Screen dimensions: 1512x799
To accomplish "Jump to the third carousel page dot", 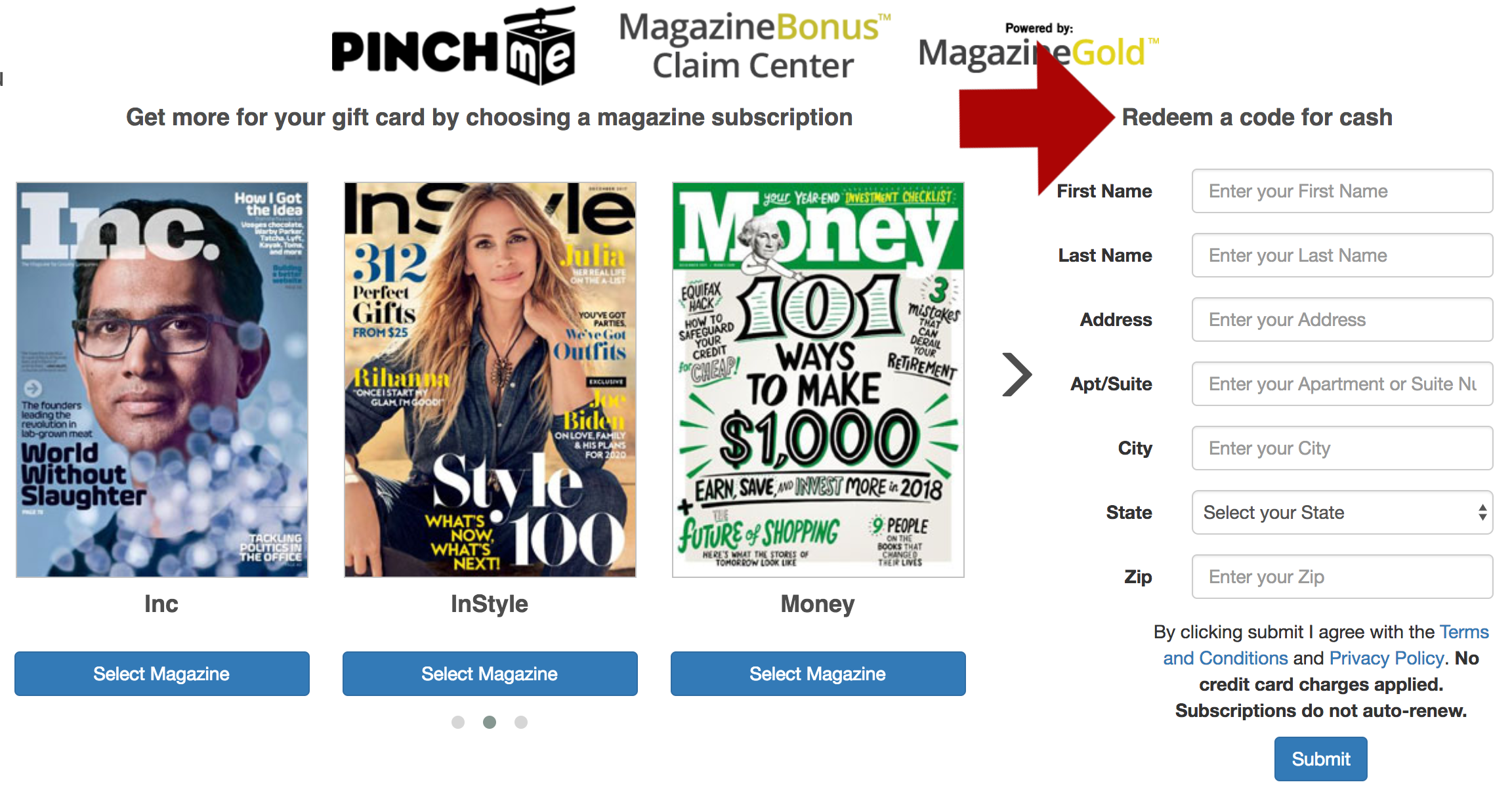I will pyautogui.click(x=521, y=722).
